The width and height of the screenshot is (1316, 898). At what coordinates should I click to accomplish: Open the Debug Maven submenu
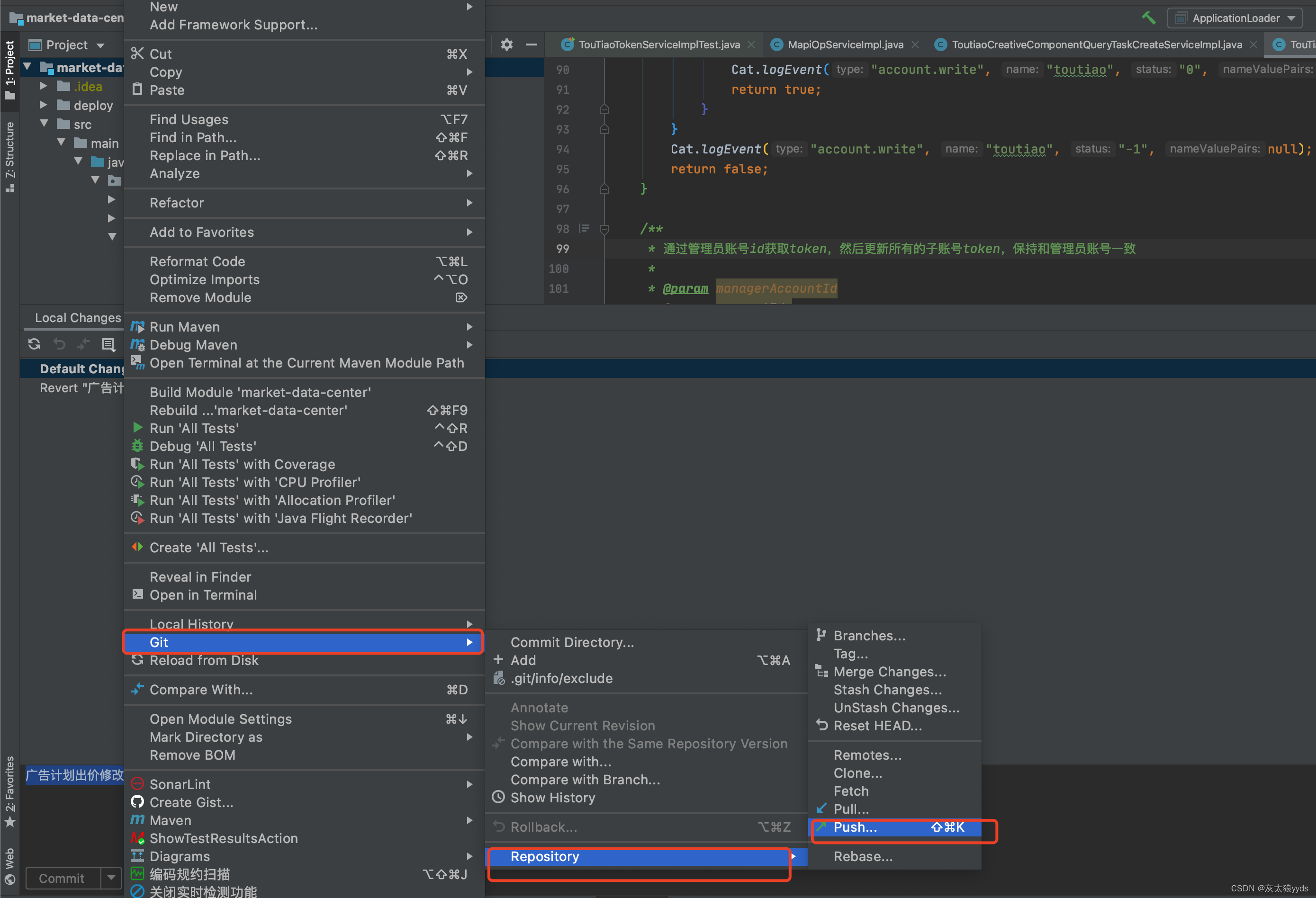304,345
